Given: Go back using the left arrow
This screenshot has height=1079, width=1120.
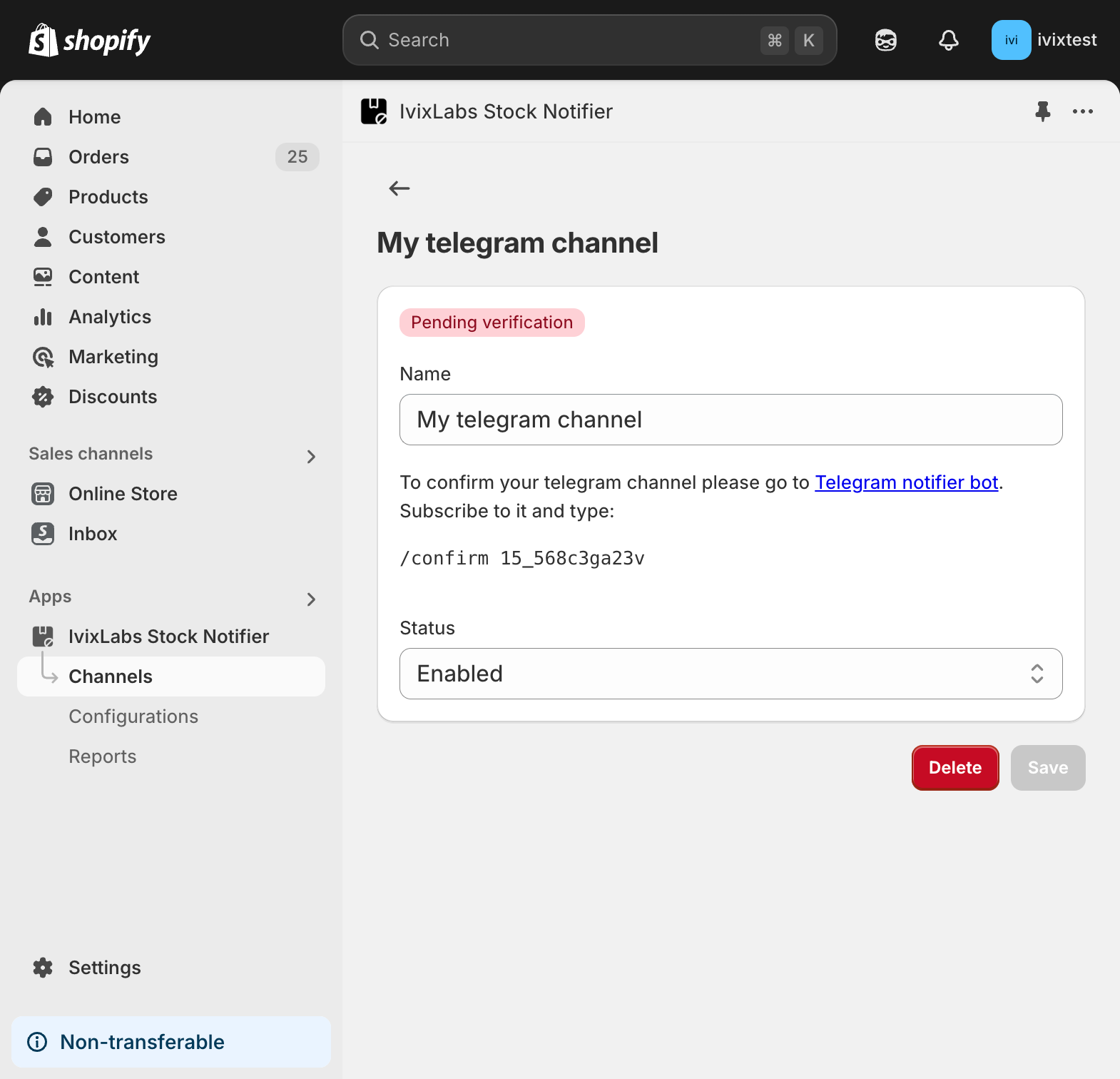Looking at the screenshot, I should coord(399,188).
